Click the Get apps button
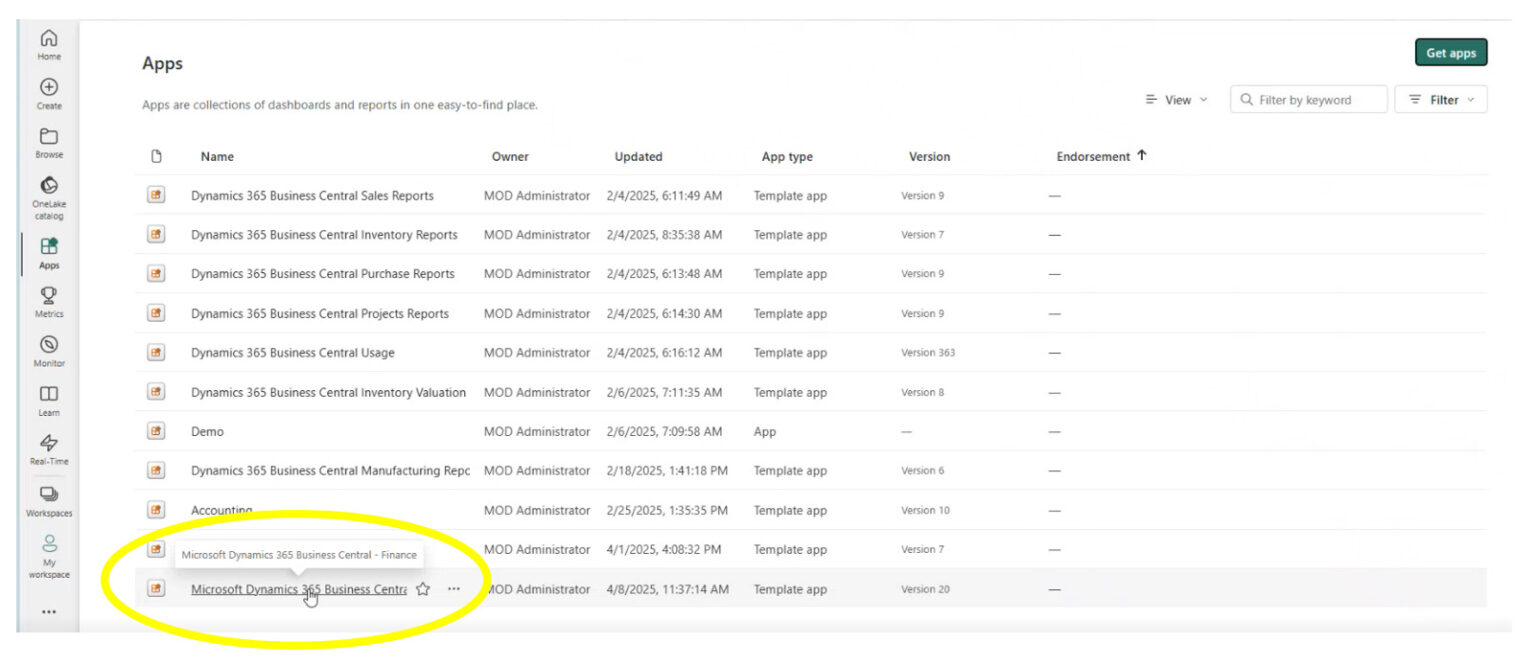The image size is (1536, 666). (1451, 52)
